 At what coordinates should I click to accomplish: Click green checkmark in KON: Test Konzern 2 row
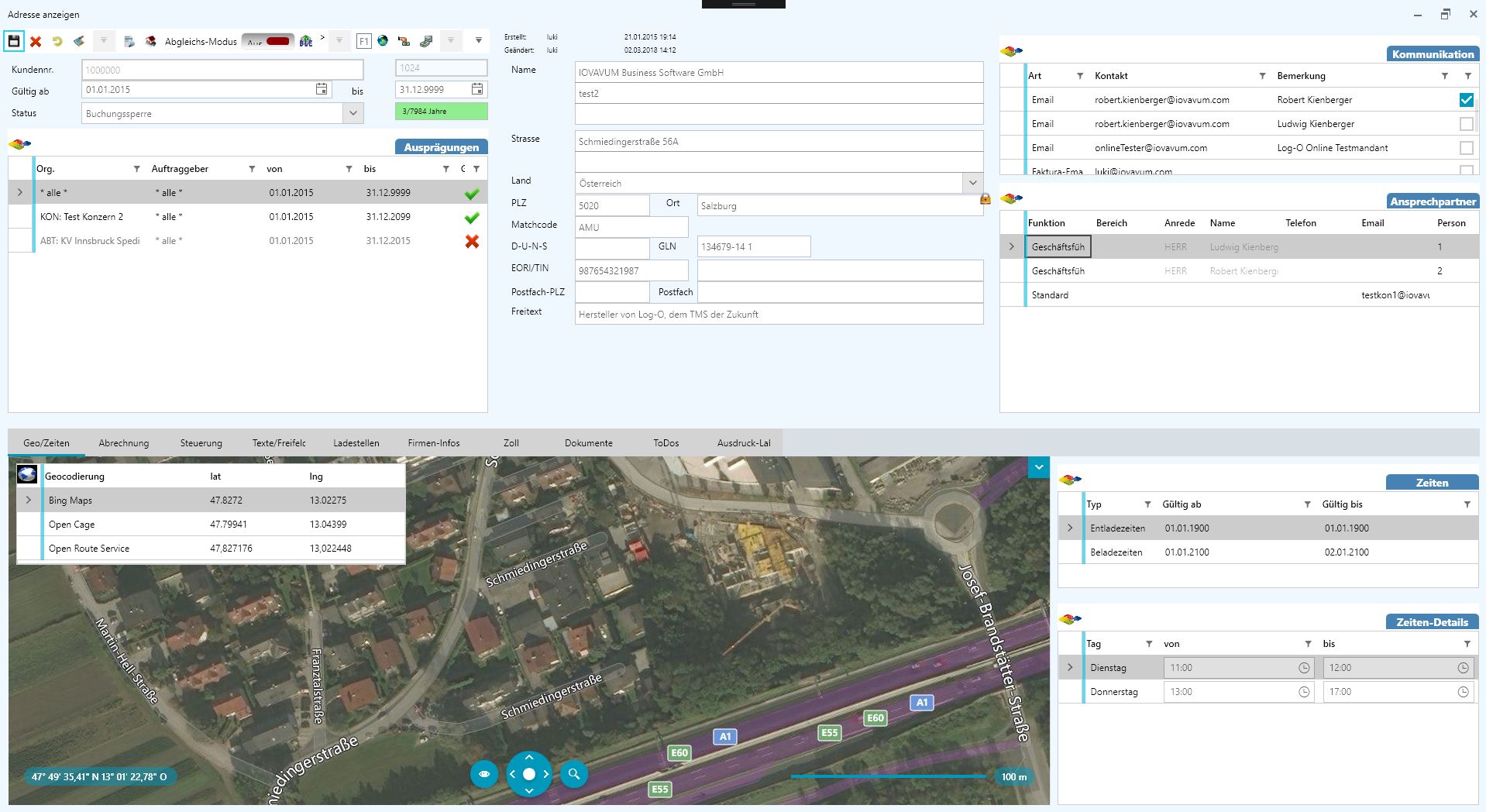pos(472,217)
